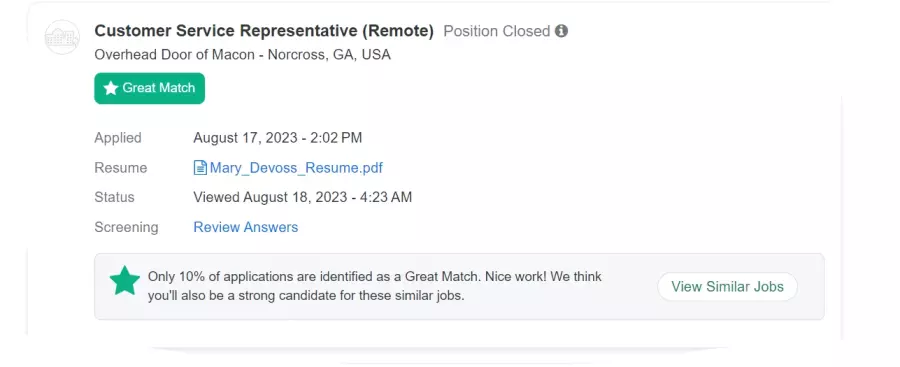Open the Customer Service Representative (Remote) job title
Screen dimensions: 900x367
(264, 31)
